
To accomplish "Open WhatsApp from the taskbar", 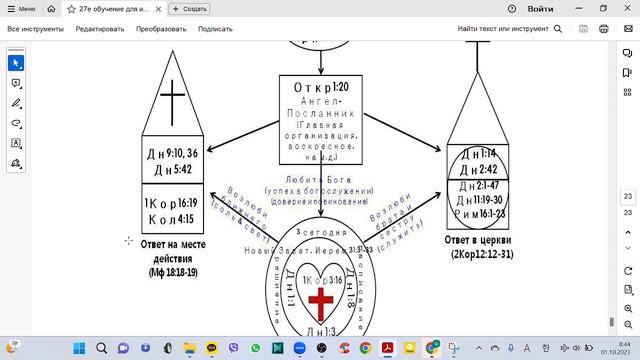I will 256,348.
